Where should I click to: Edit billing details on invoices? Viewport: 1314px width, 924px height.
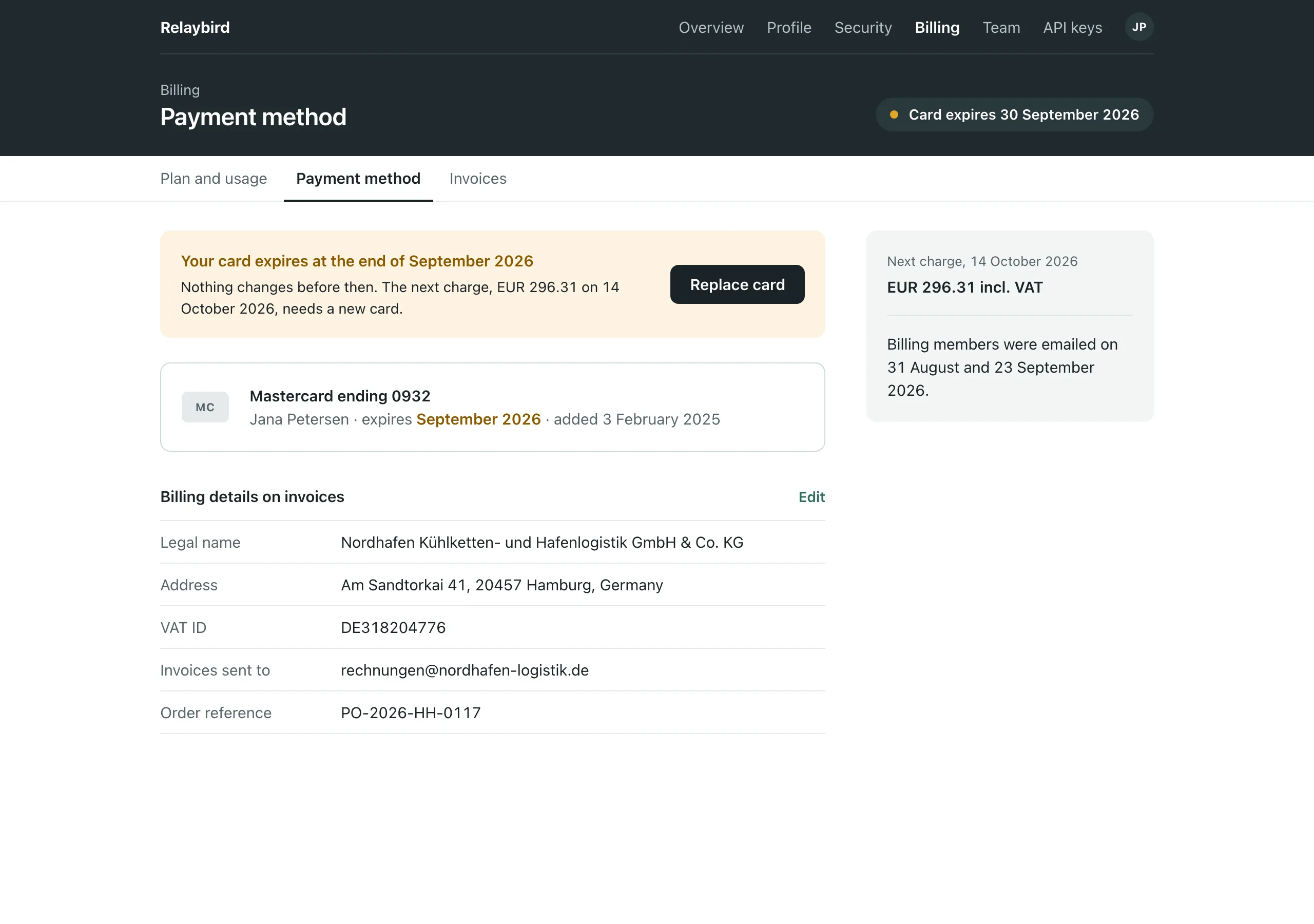pos(811,497)
